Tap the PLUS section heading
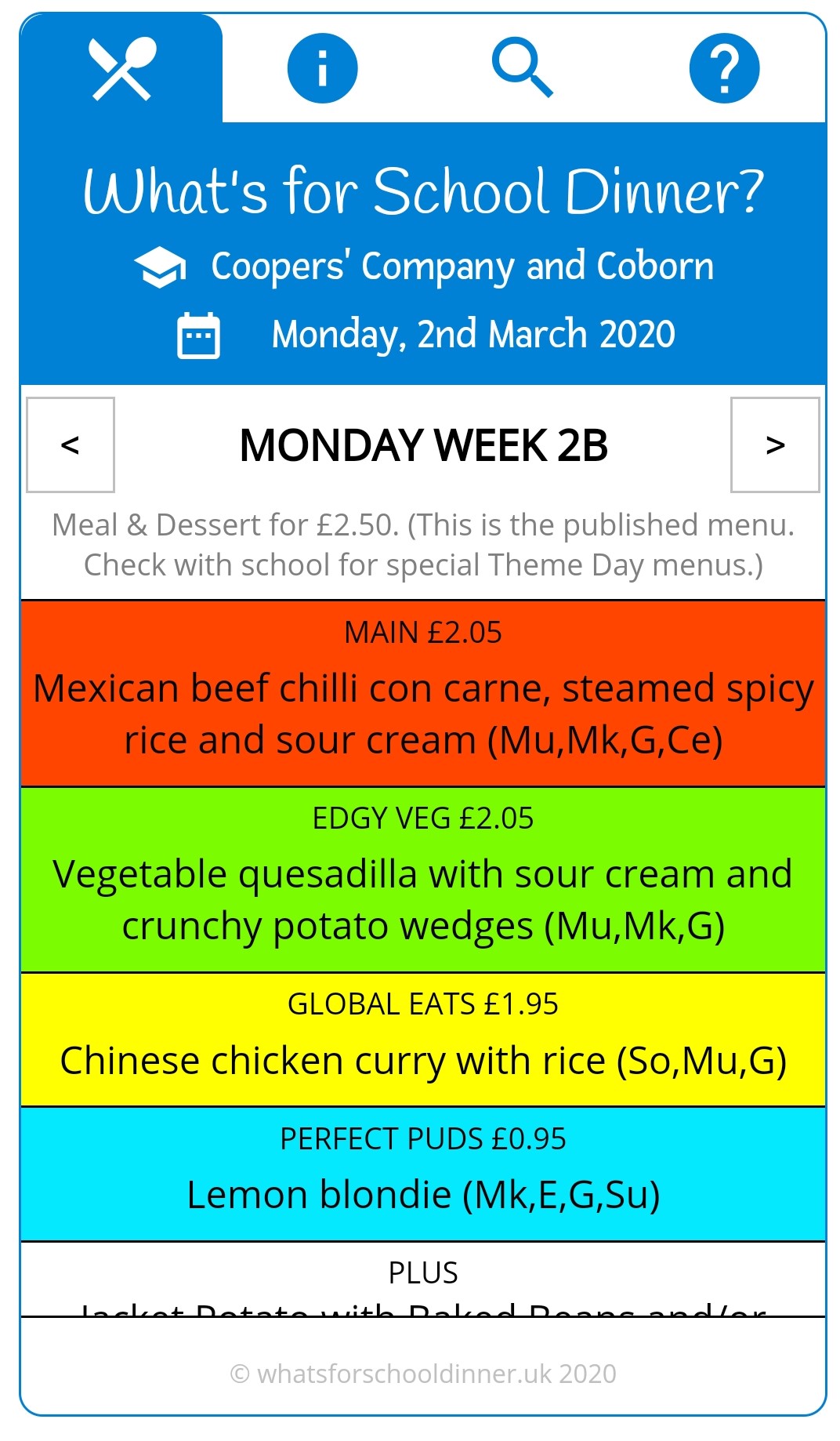The height and width of the screenshot is (1441, 840). pyautogui.click(x=423, y=1273)
